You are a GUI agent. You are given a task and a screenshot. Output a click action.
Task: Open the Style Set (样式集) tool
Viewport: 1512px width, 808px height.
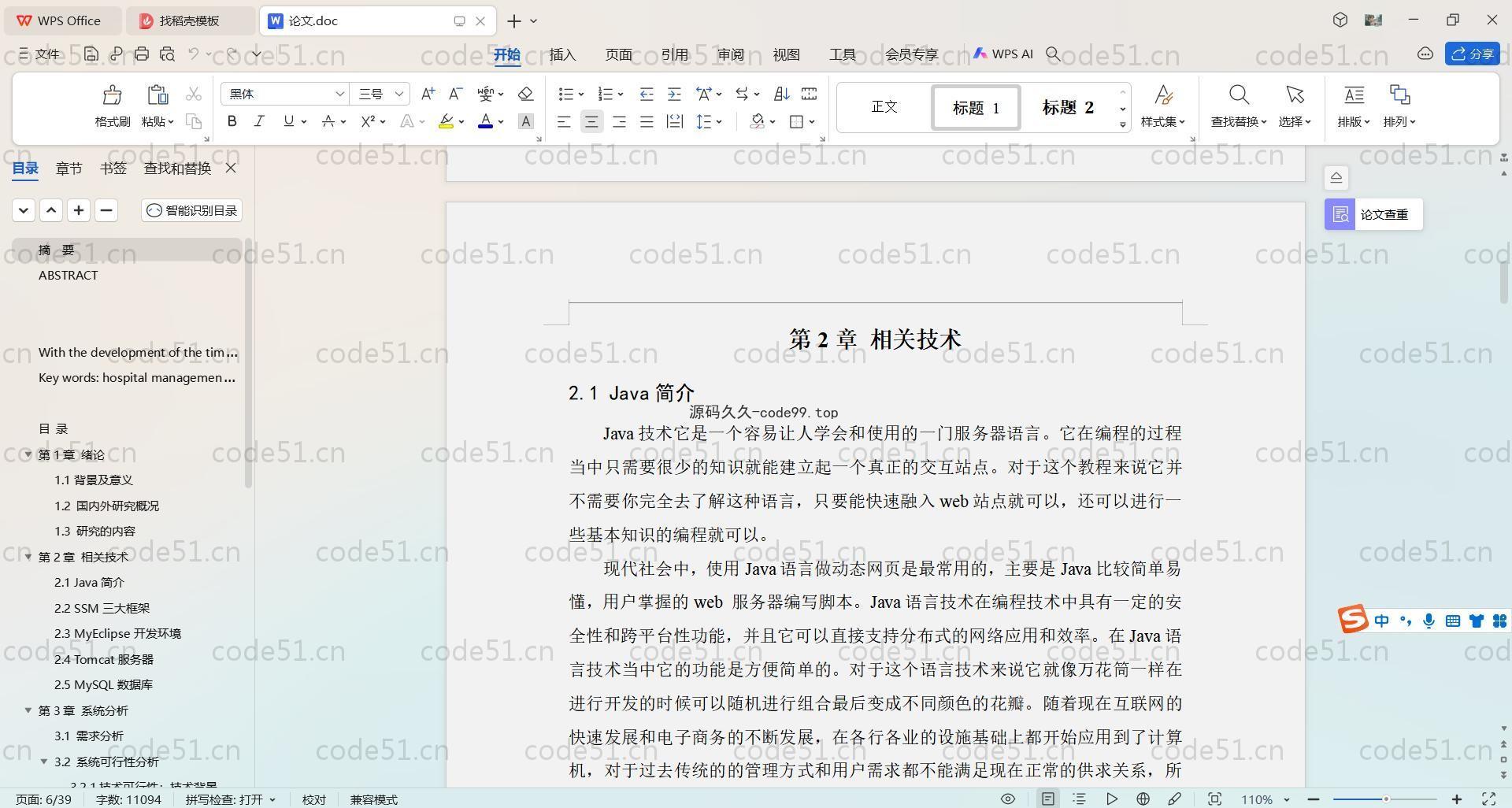[x=1163, y=106]
